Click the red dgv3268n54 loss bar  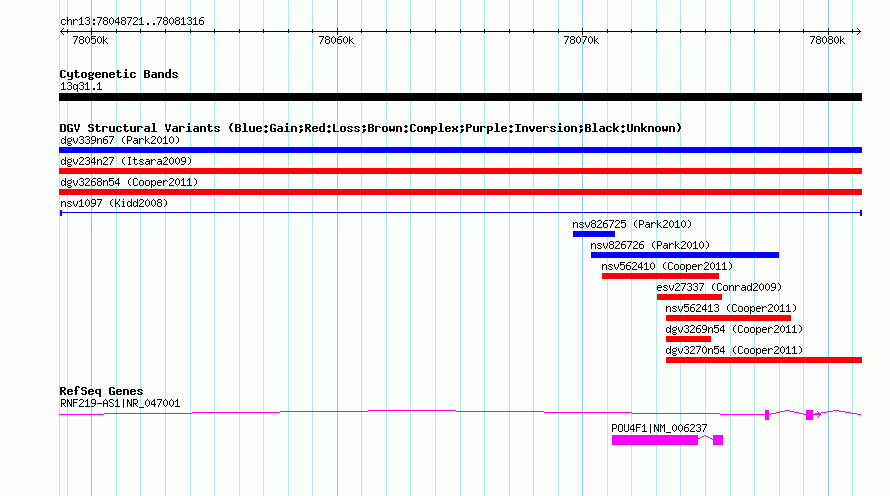(x=460, y=192)
